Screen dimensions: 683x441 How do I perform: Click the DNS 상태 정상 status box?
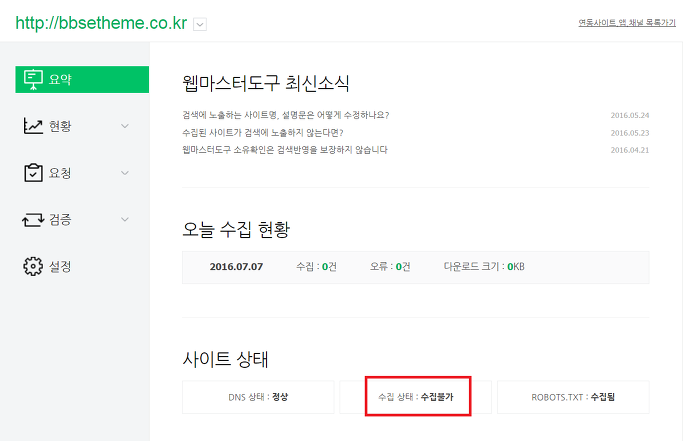click(x=258, y=397)
